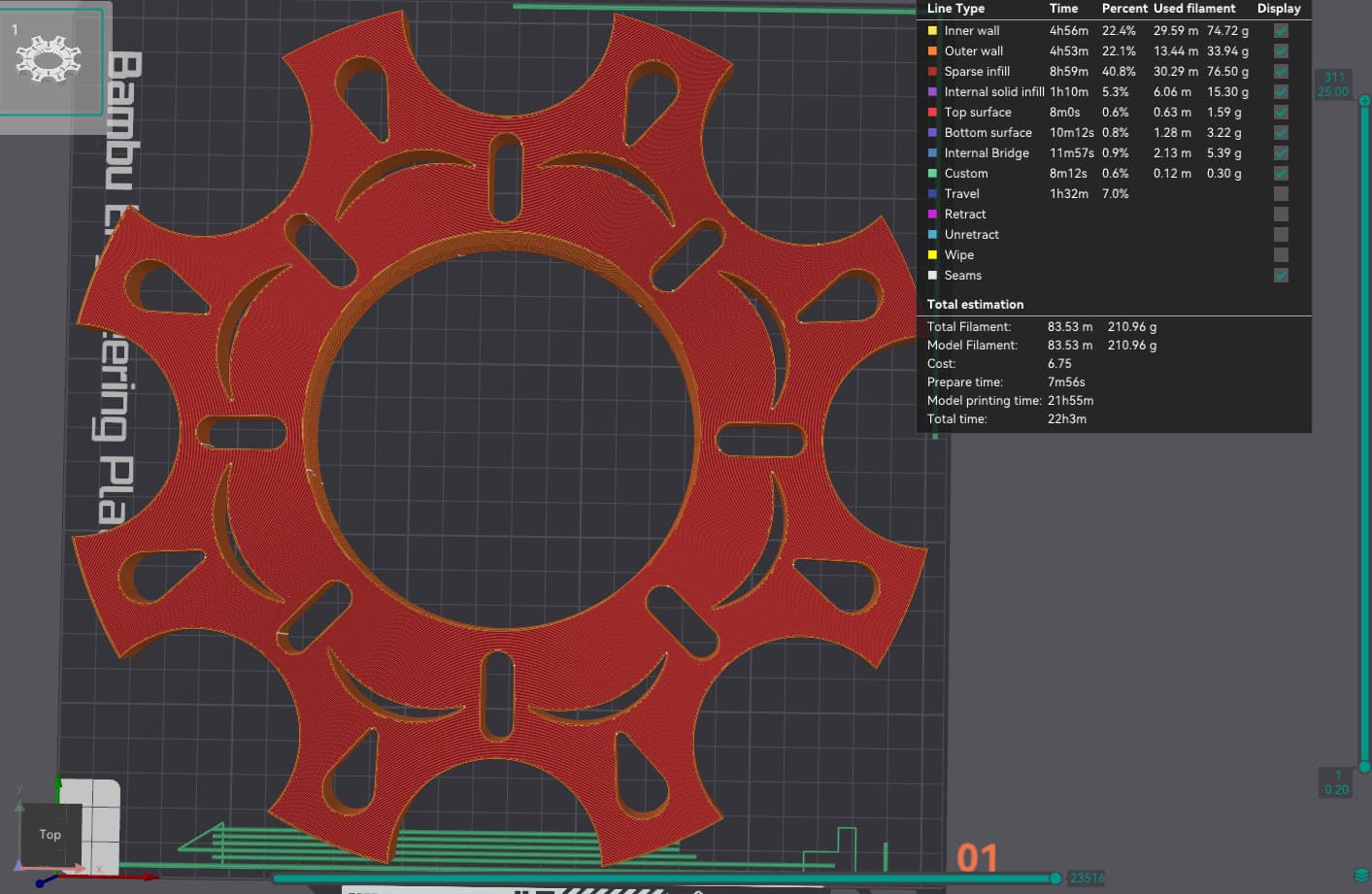Uncheck Sparse infill display

[1281, 72]
